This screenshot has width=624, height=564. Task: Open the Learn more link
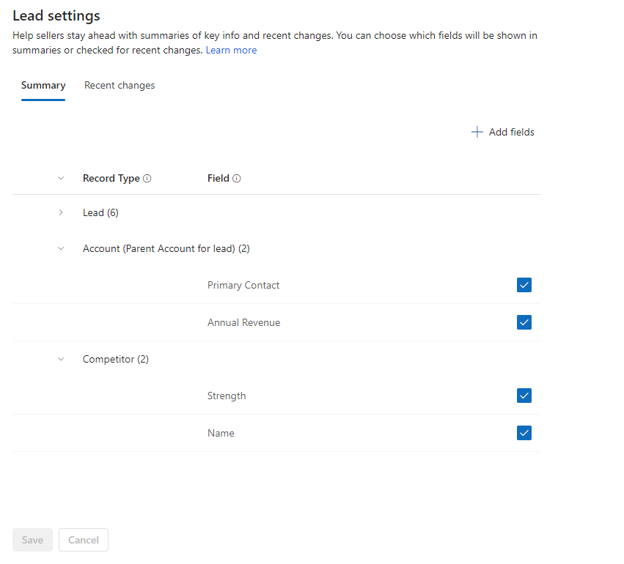tap(231, 51)
